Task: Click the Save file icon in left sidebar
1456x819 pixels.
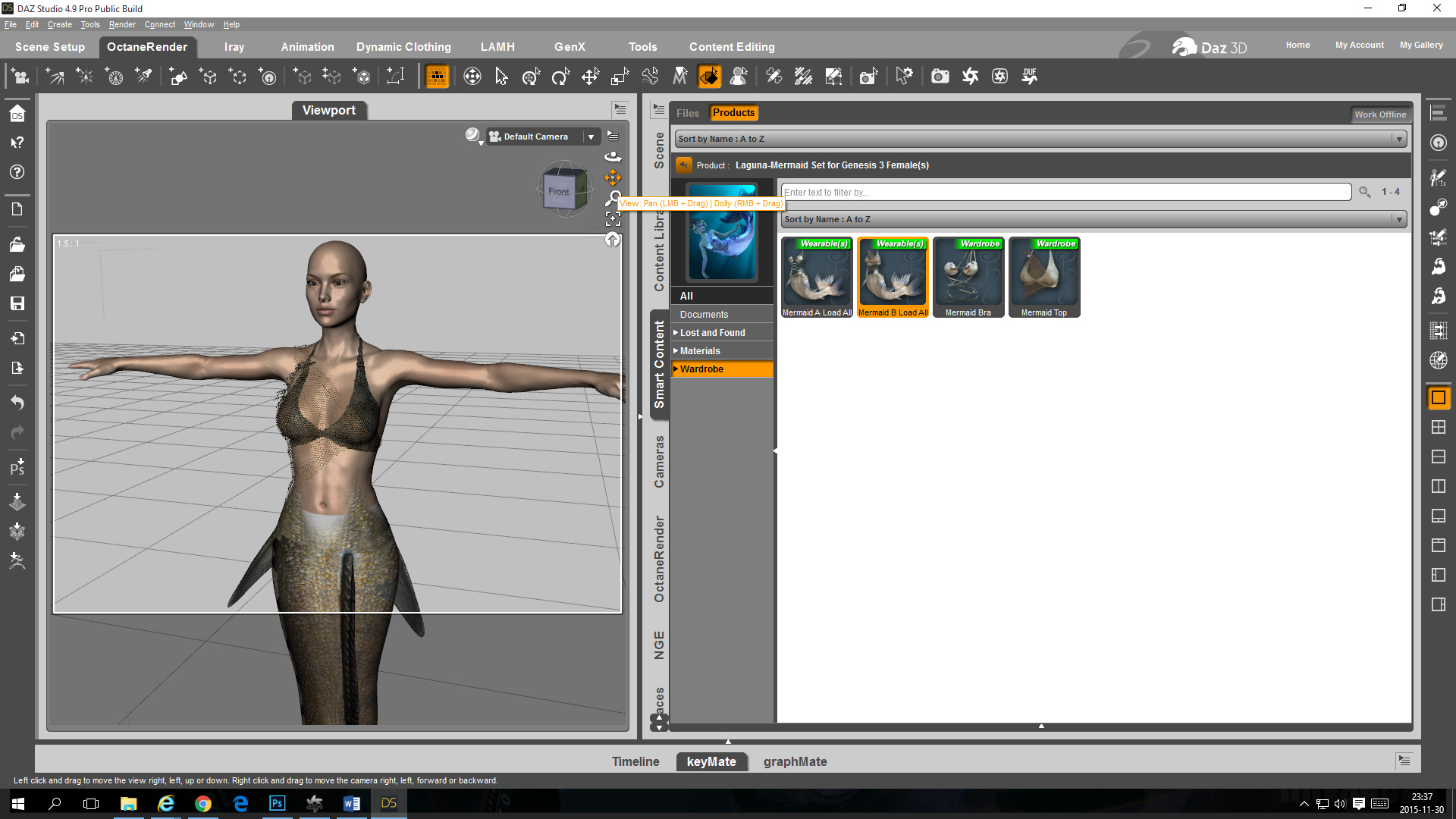Action: [17, 303]
